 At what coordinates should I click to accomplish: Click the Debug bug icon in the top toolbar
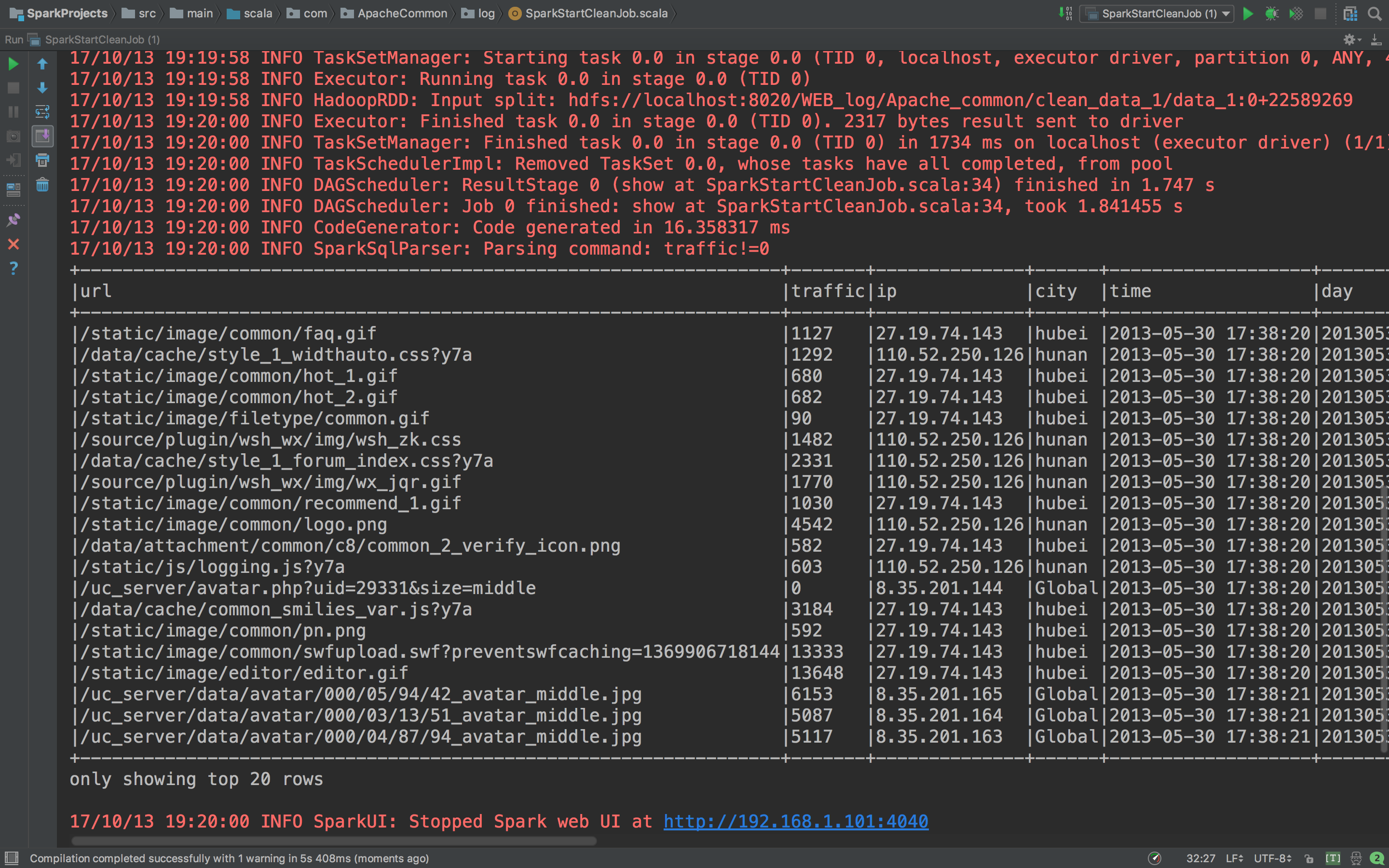pyautogui.click(x=1271, y=13)
